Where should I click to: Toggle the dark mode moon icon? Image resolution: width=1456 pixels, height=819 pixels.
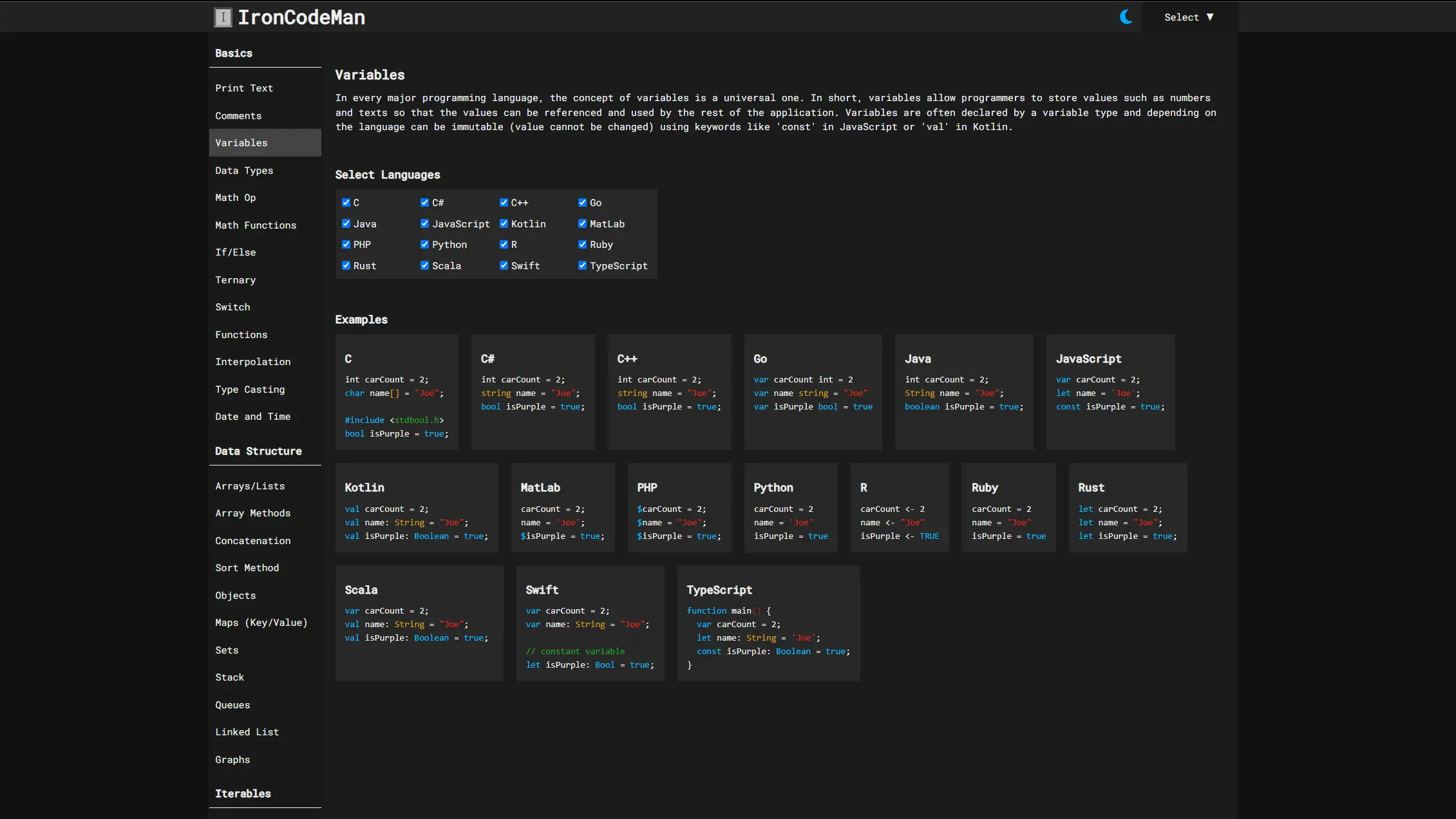[x=1126, y=17]
